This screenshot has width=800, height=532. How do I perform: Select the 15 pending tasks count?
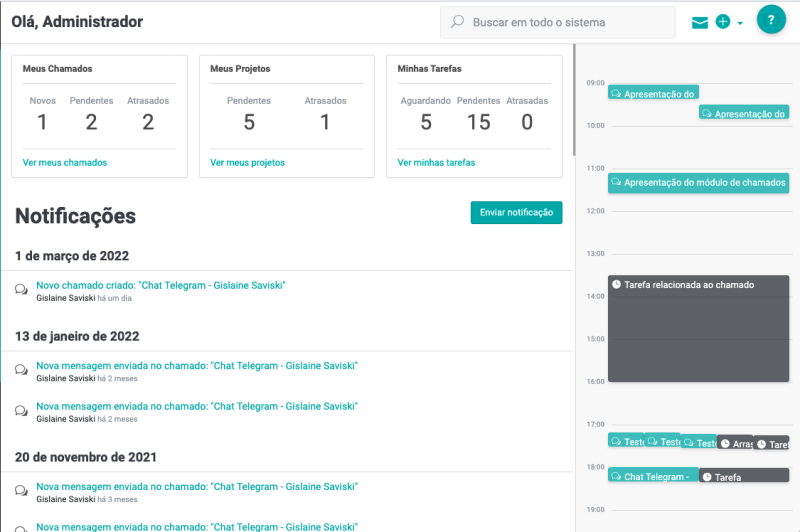[x=478, y=122]
